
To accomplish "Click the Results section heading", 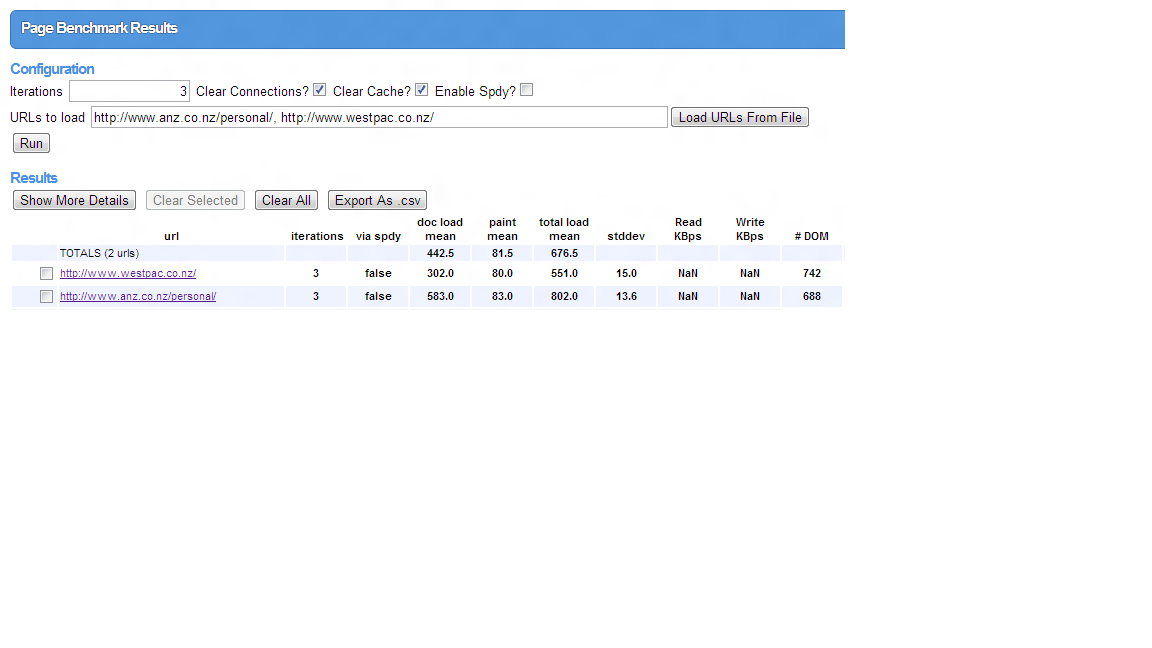I will pyautogui.click(x=34, y=179).
